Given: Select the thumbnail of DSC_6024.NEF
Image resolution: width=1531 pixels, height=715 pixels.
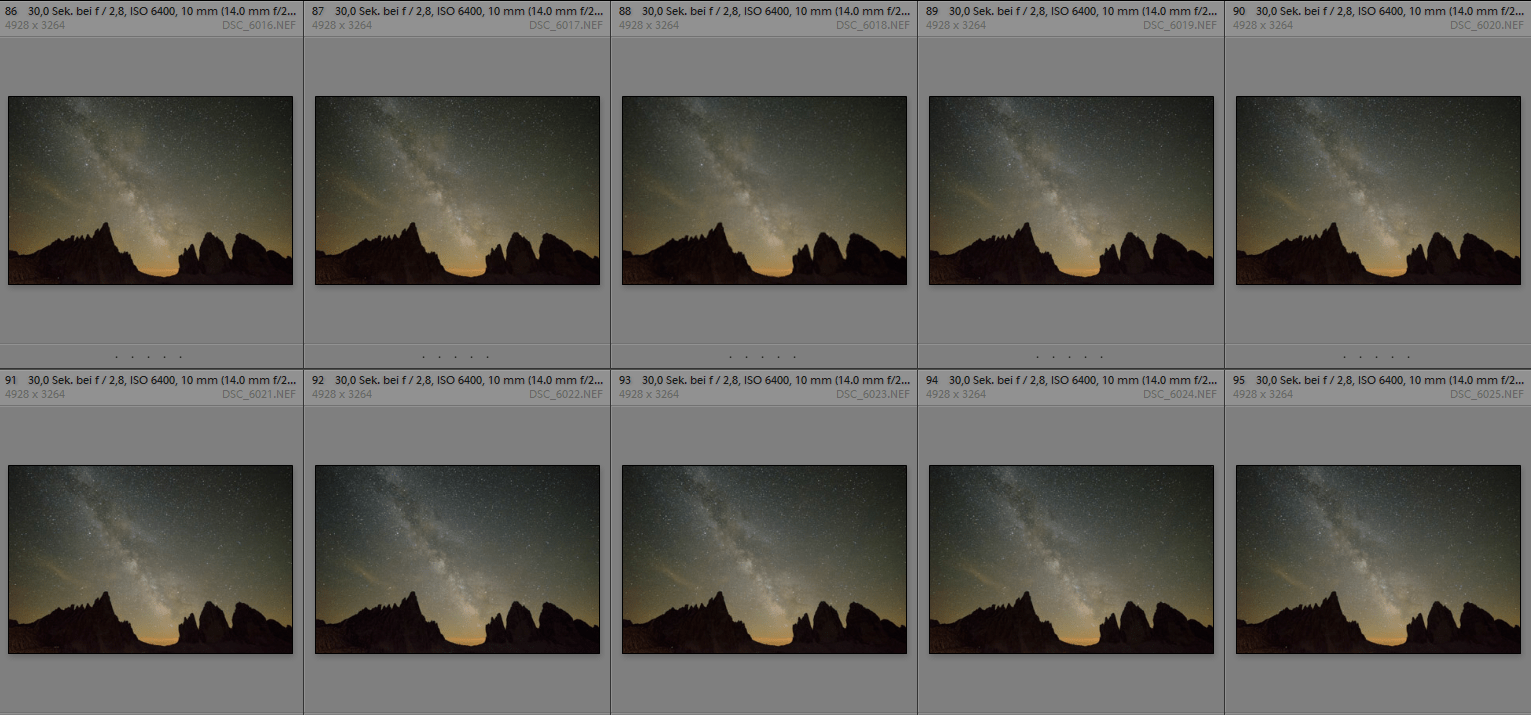Looking at the screenshot, I should (1071, 559).
